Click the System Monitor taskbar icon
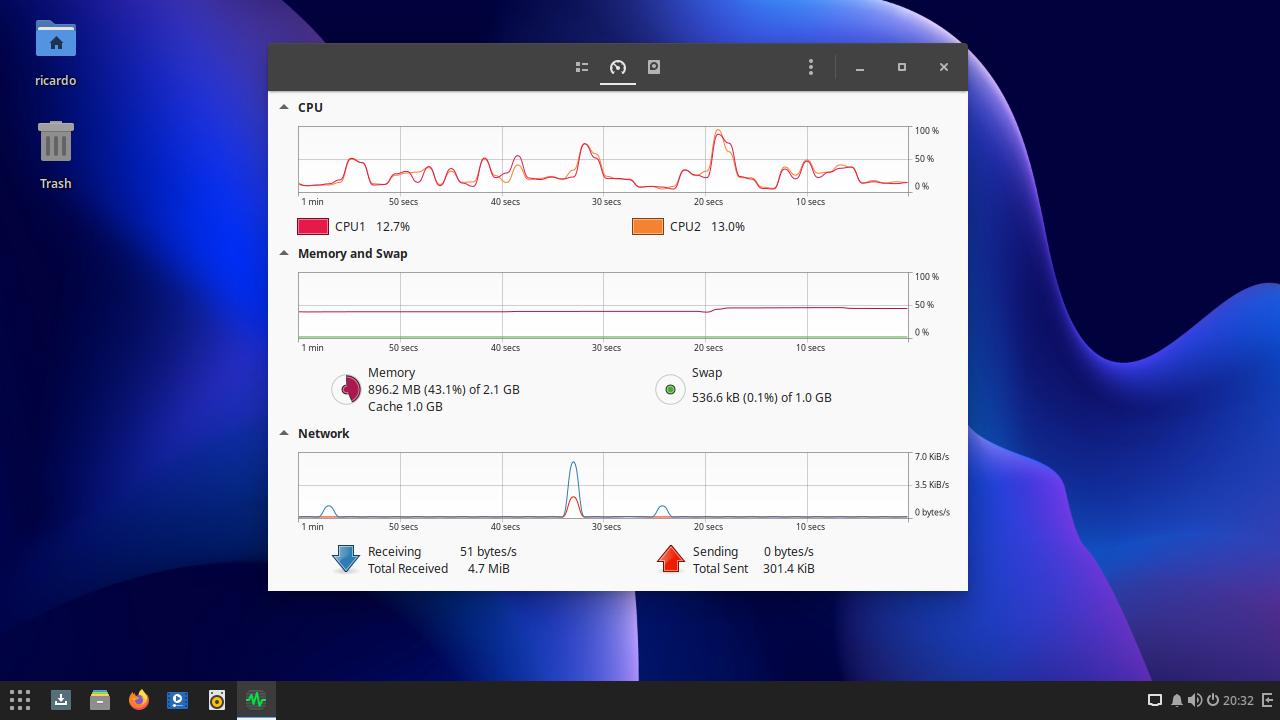Viewport: 1280px width, 720px height. [x=256, y=700]
